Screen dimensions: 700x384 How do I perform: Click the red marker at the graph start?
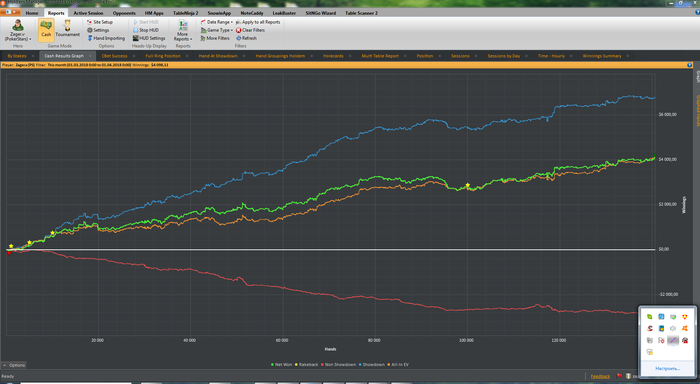[8, 253]
